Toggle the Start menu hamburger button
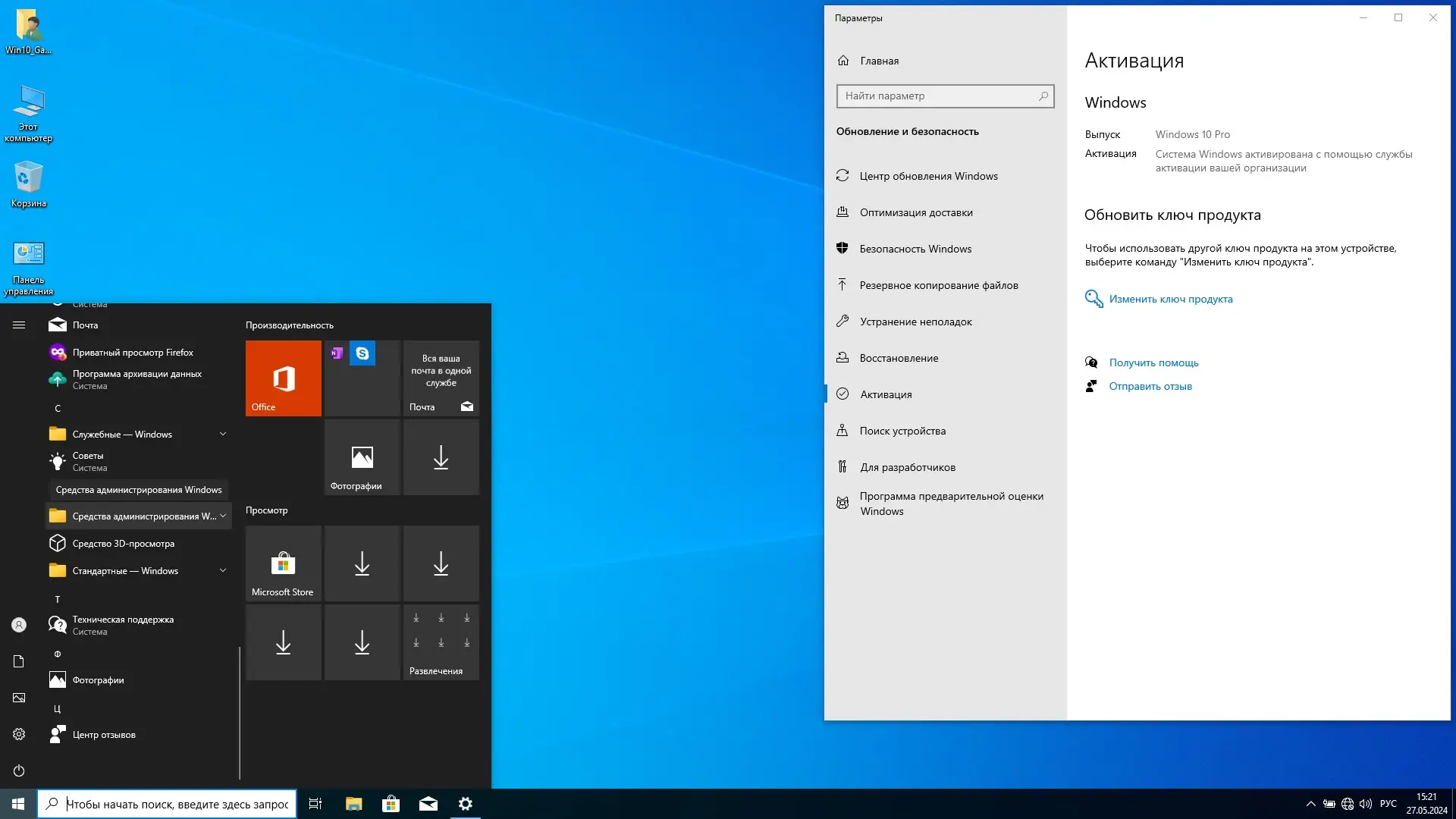The width and height of the screenshot is (1456, 819). click(19, 325)
